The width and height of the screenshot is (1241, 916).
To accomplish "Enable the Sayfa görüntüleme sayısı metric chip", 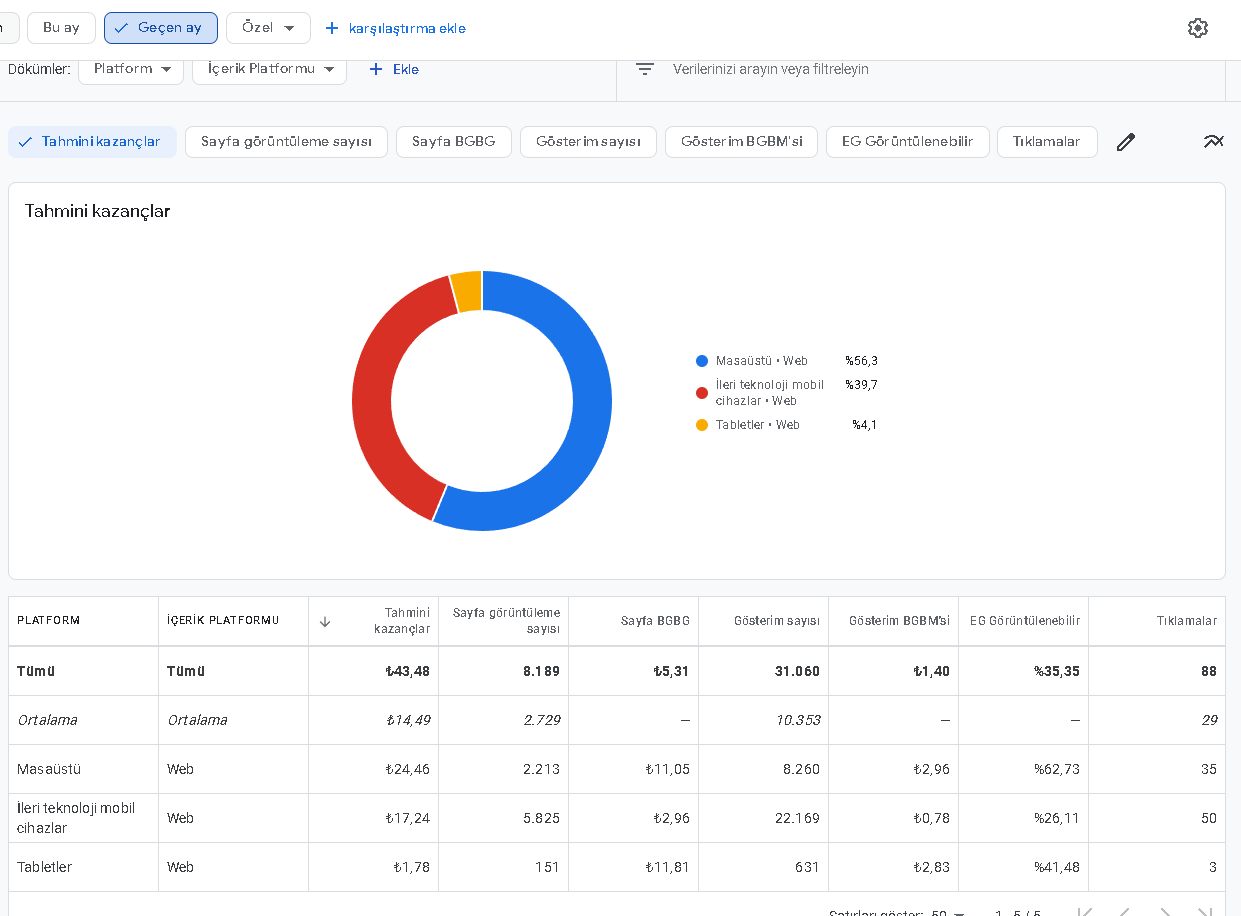I will click(x=287, y=142).
